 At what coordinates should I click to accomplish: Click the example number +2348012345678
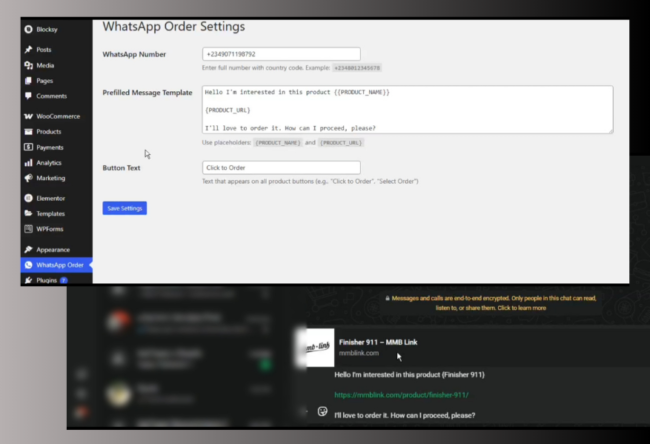point(357,68)
